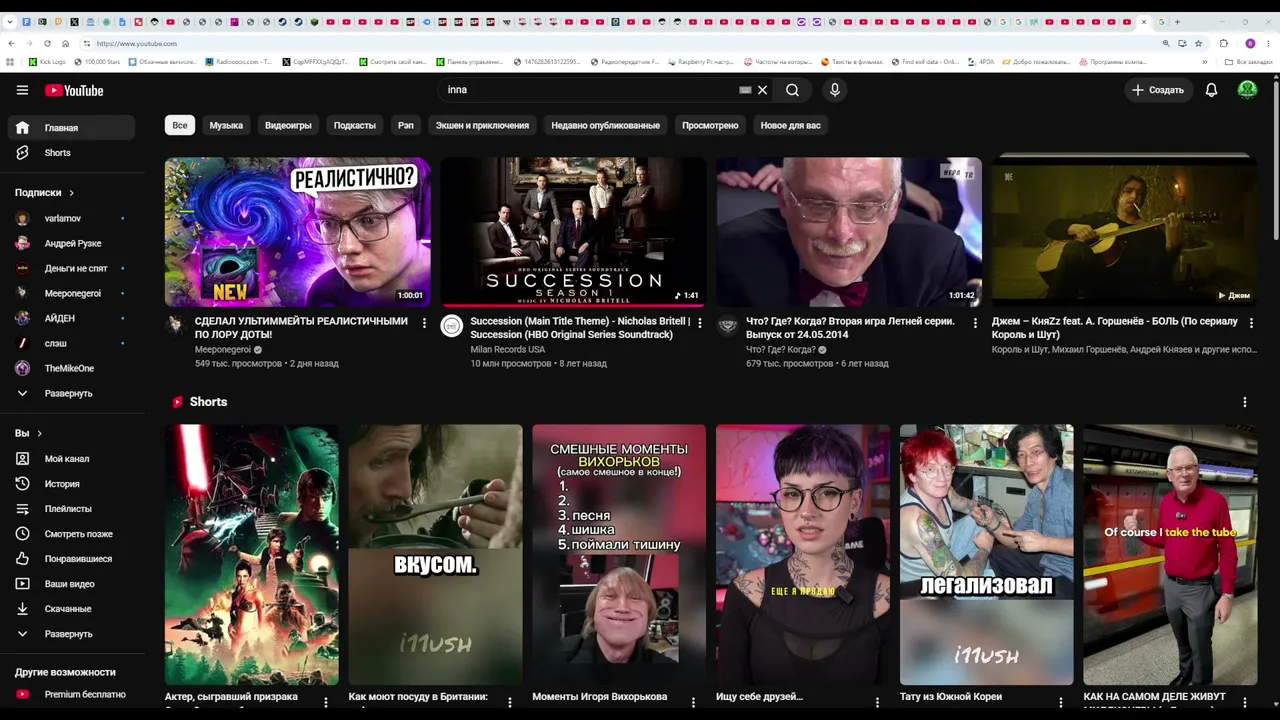The height and width of the screenshot is (720, 1280).
Task: Select the Рэп filter chip
Action: point(406,126)
